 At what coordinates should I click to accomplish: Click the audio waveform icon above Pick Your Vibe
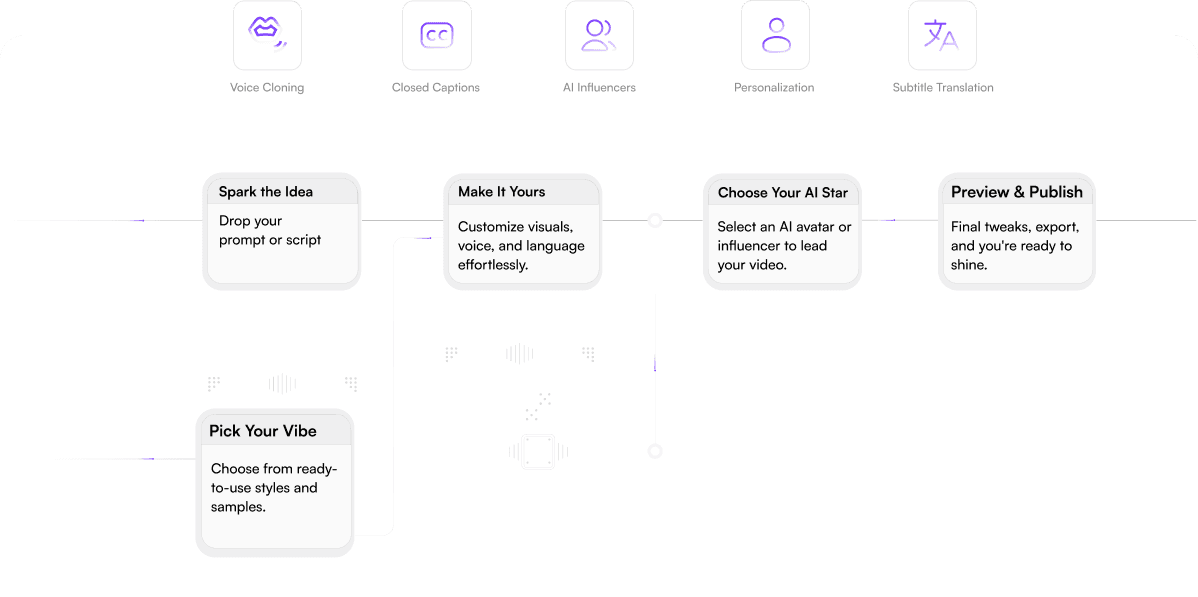coord(282,383)
